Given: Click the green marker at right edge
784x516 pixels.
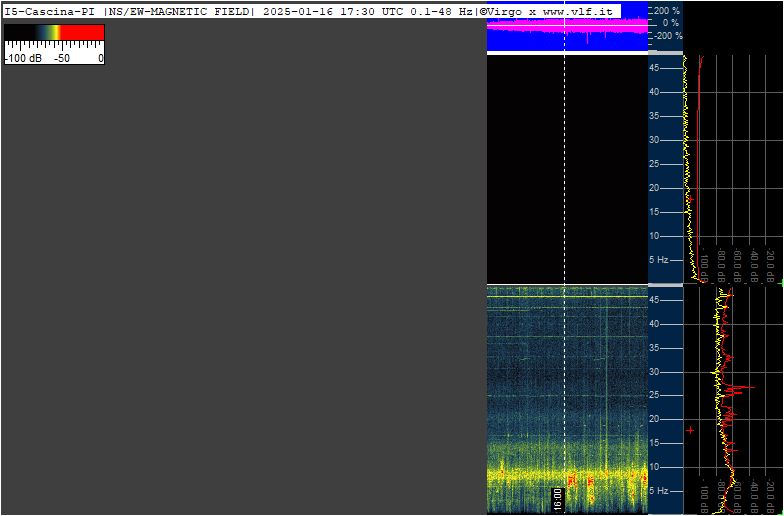Looking at the screenshot, I should tap(782, 282).
